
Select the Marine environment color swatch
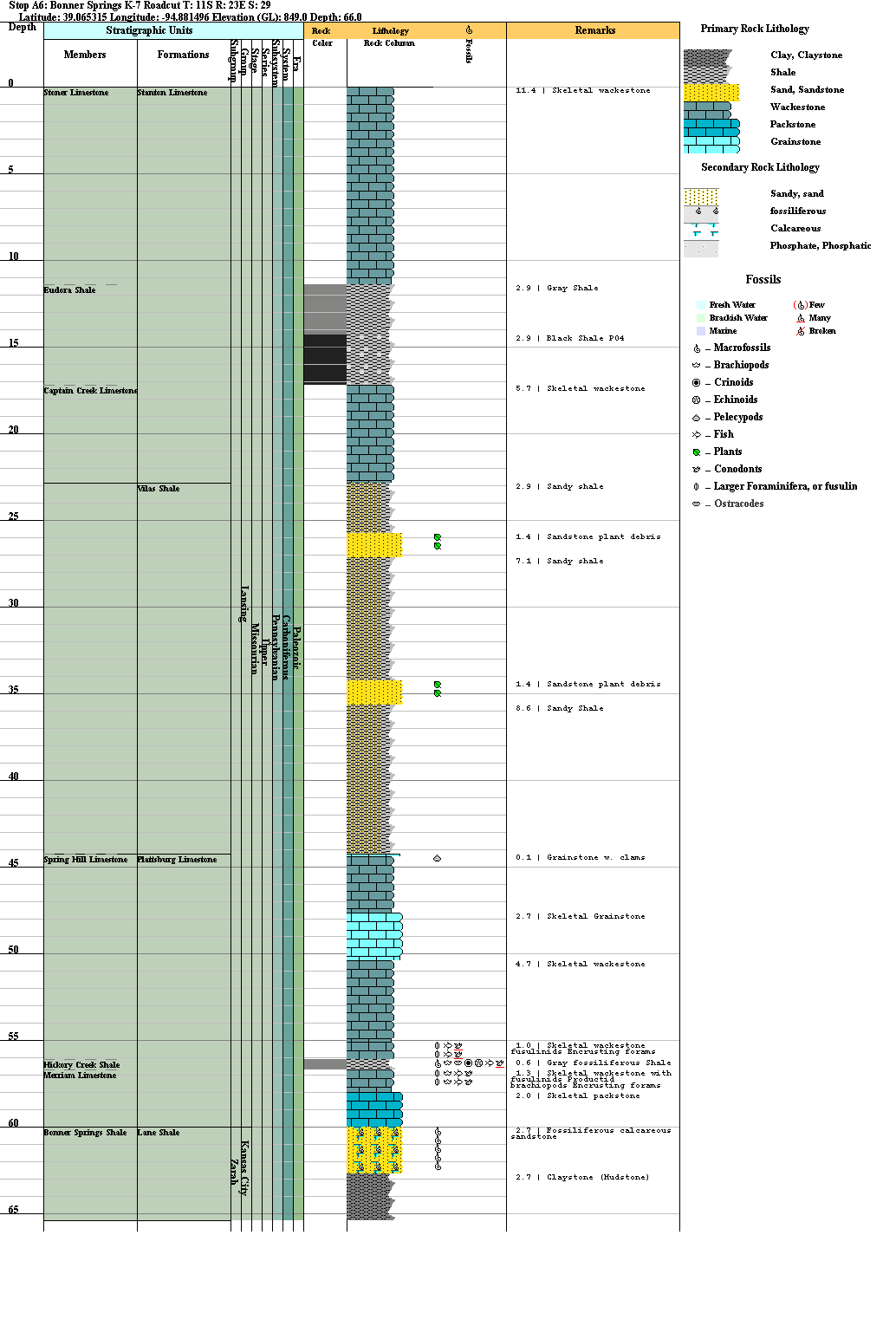701,331
